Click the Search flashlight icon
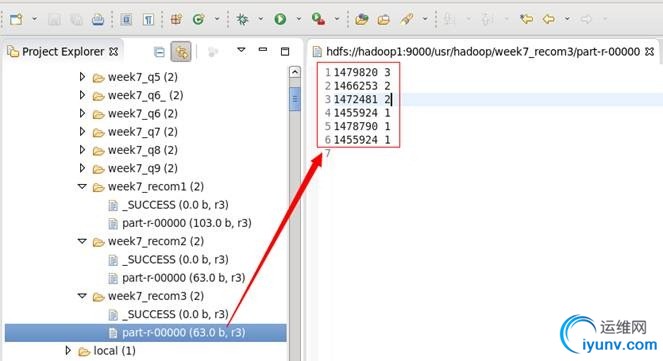Viewport: 663px width, 361px height. click(407, 19)
